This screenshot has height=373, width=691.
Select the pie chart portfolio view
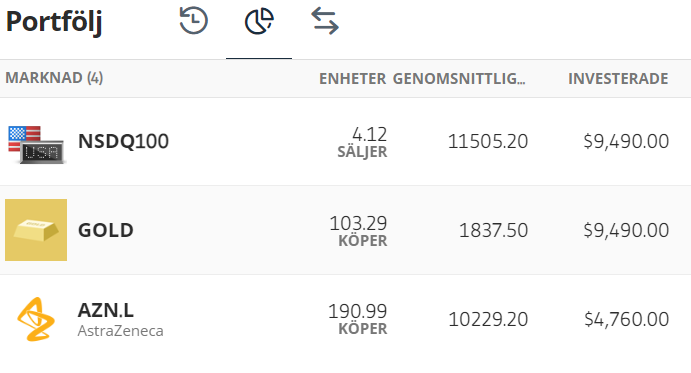259,21
